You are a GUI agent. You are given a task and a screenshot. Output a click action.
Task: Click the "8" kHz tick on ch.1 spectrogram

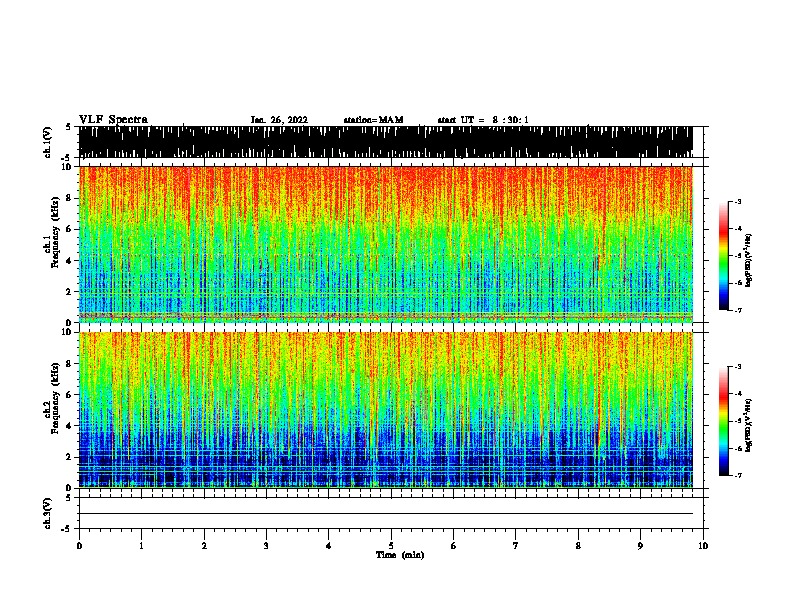69,198
